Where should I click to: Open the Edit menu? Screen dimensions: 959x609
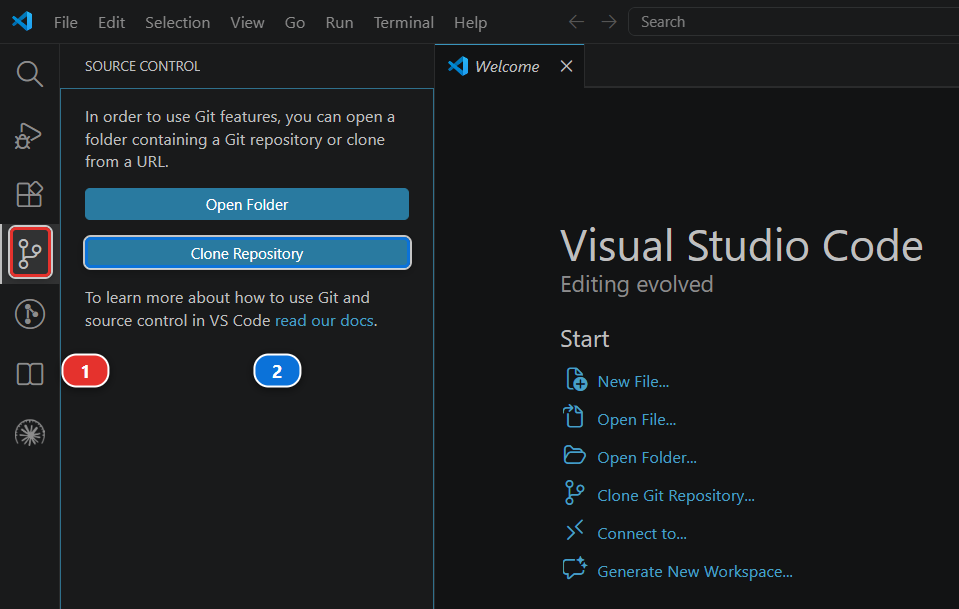click(x=111, y=23)
